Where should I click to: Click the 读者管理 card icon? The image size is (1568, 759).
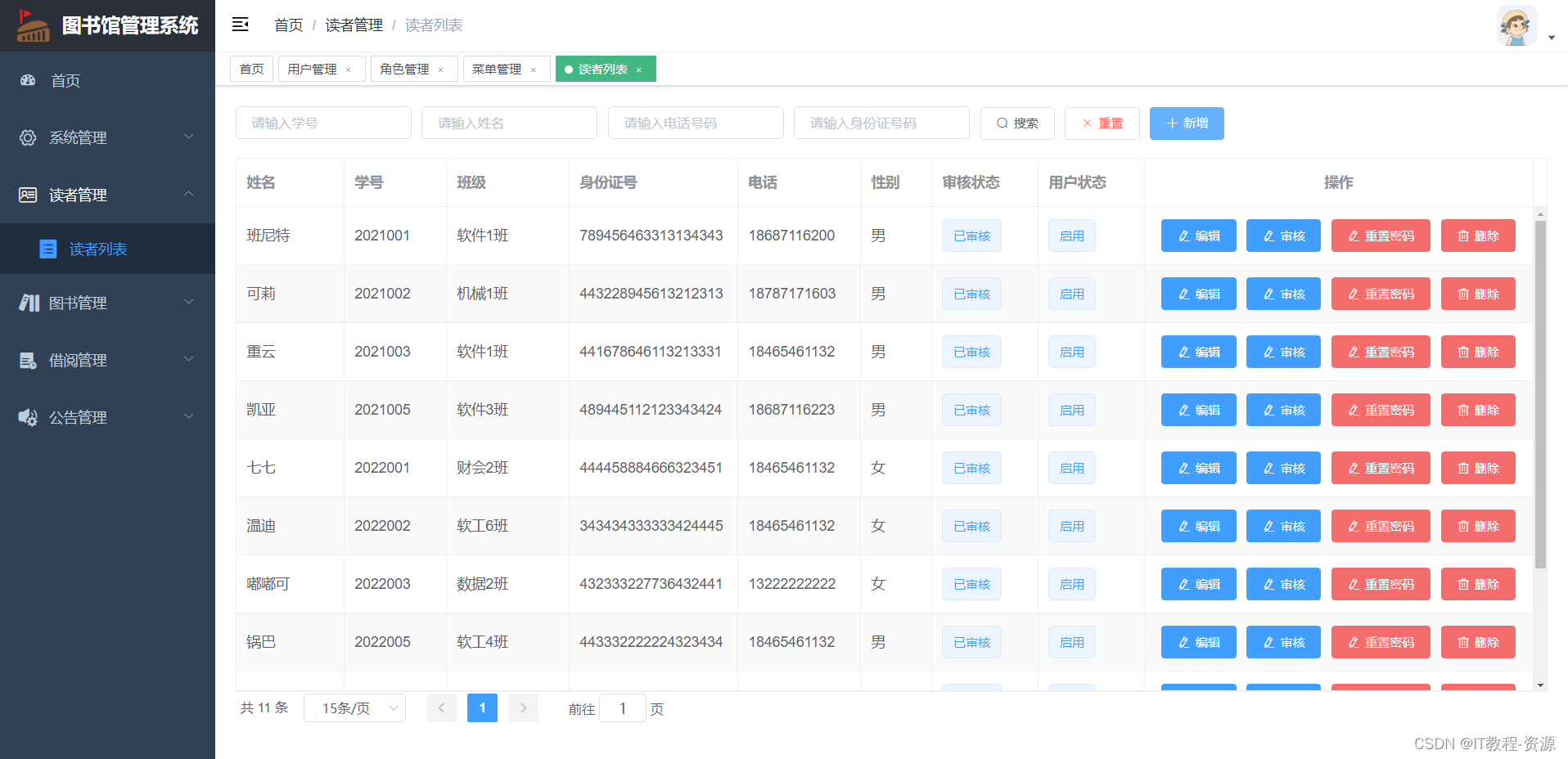[28, 195]
